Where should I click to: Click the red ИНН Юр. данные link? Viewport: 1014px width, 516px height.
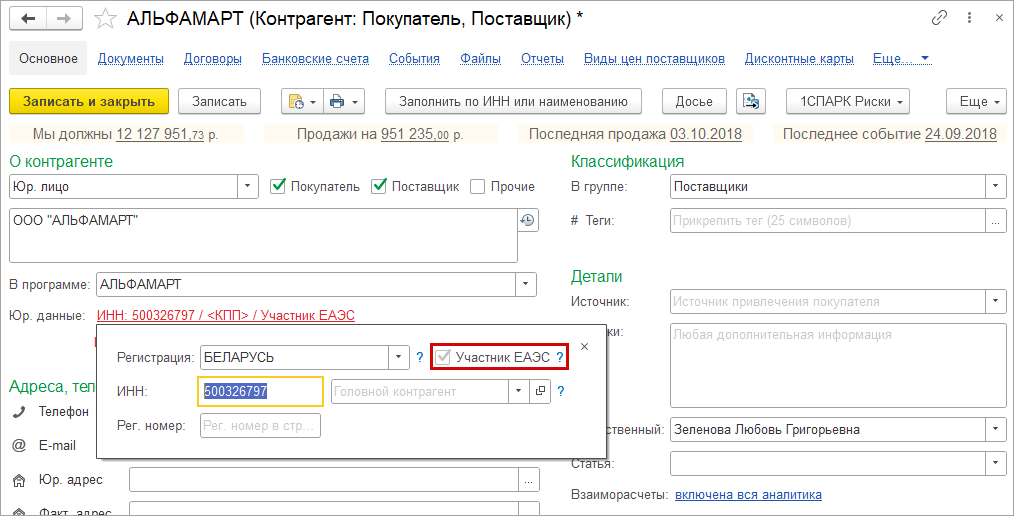pyautogui.click(x=226, y=316)
